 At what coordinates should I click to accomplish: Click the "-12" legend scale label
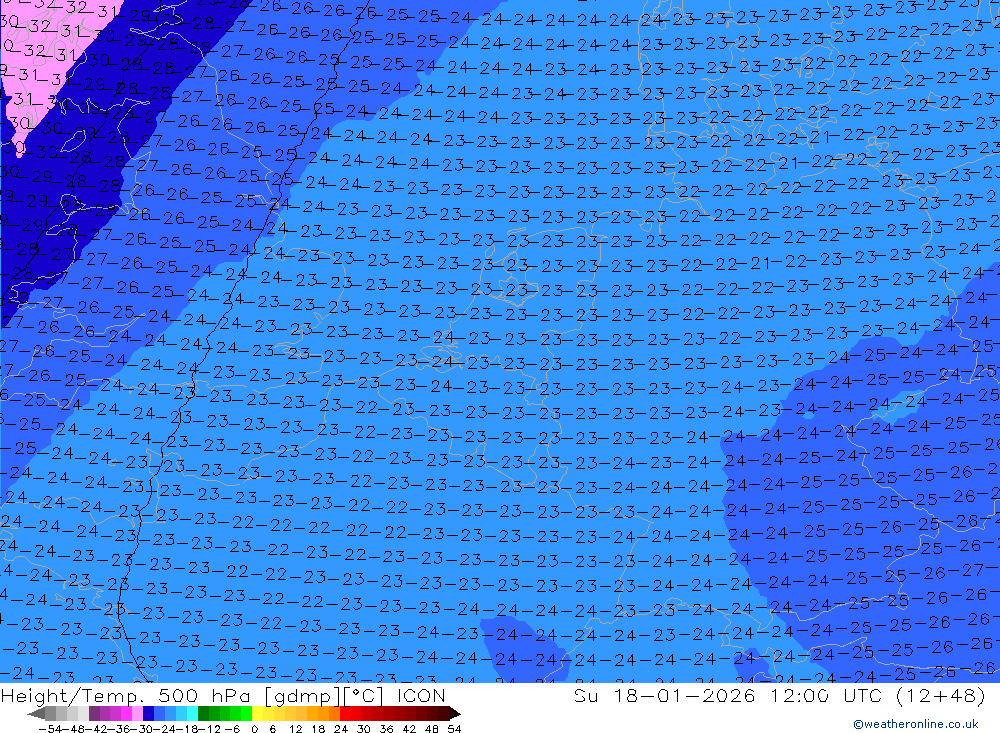[209, 729]
